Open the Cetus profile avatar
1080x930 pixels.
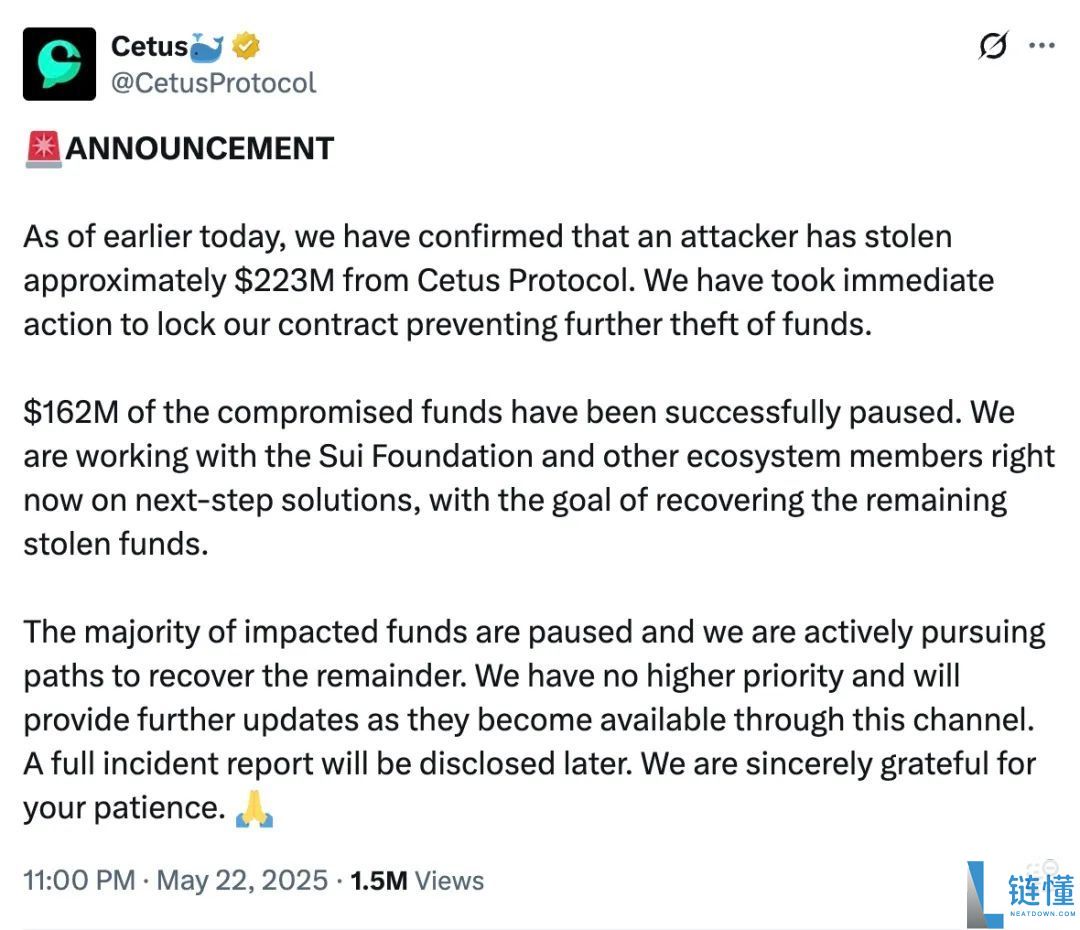(59, 64)
